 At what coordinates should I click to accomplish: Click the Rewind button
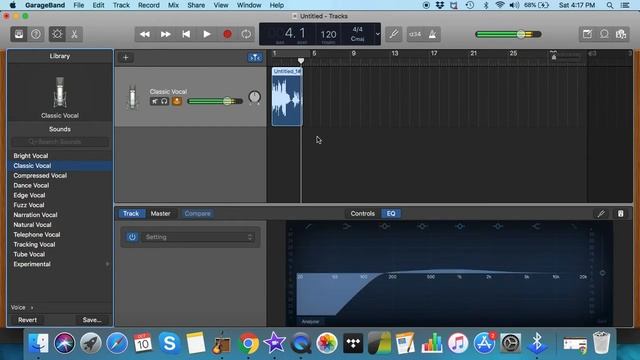[145, 34]
